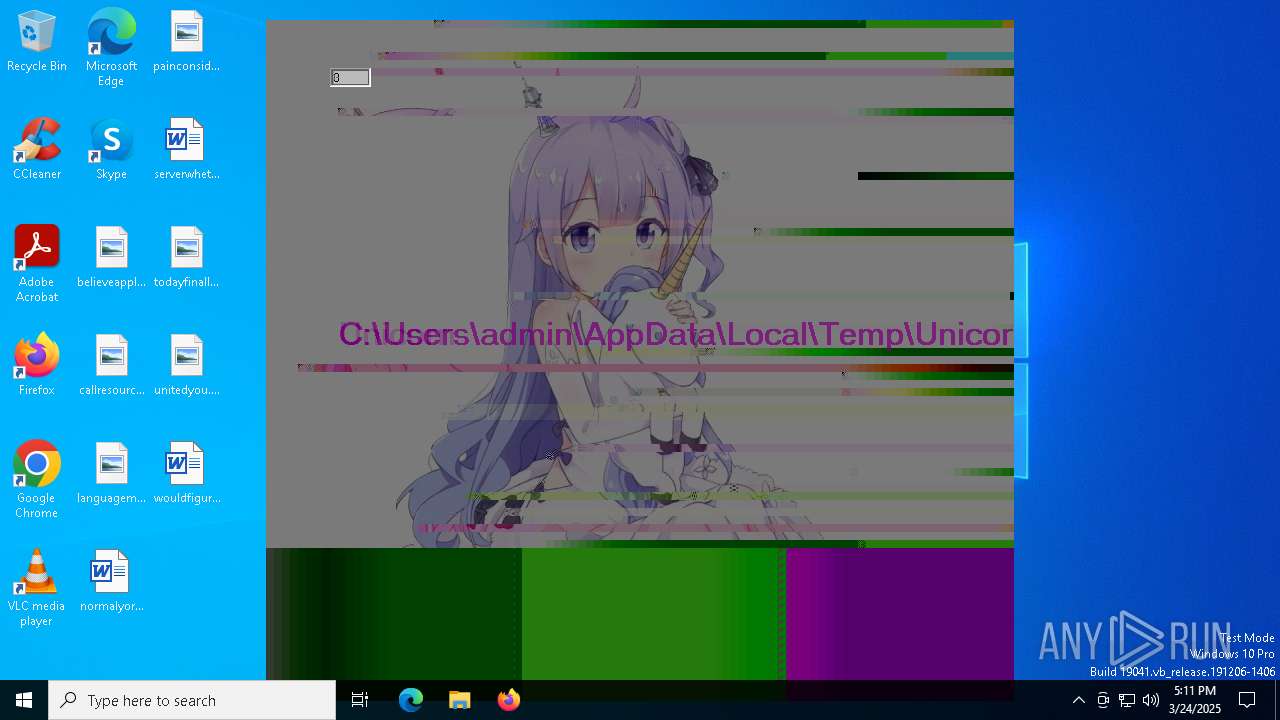Open the Windows Start menu
This screenshot has height=720, width=1280.
point(24,700)
